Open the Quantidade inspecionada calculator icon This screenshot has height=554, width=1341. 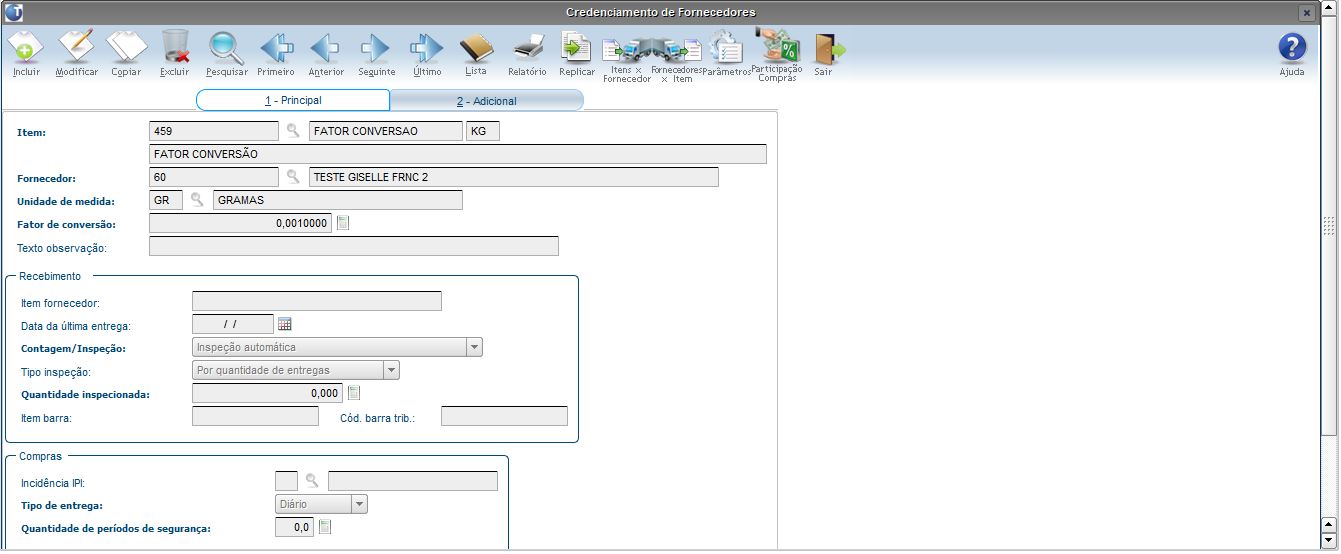pos(353,393)
